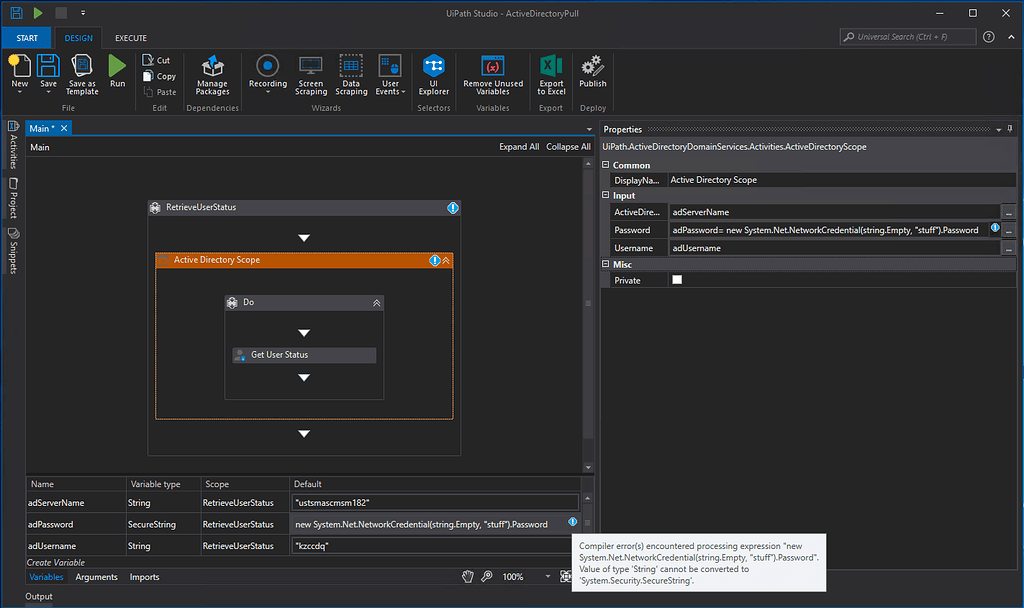
Task: Open the Arguments panel tab
Action: point(96,577)
